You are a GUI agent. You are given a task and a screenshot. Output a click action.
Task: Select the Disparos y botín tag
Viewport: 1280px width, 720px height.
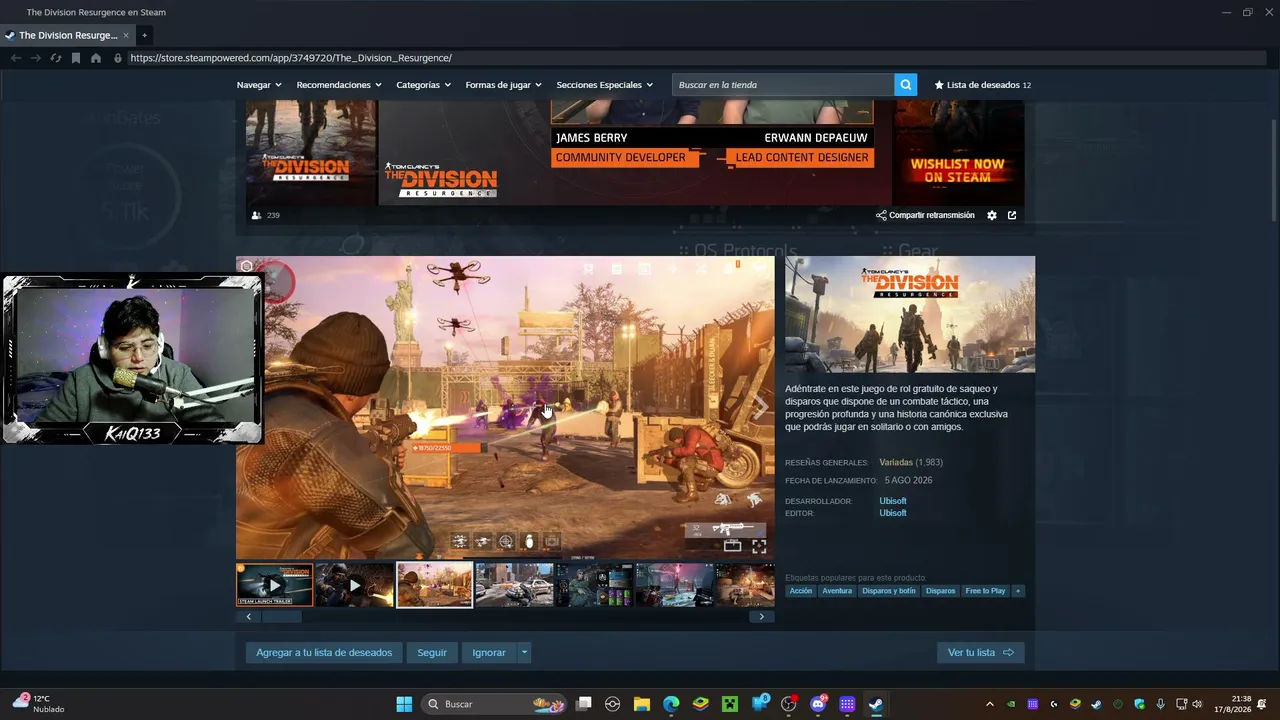[x=889, y=591]
